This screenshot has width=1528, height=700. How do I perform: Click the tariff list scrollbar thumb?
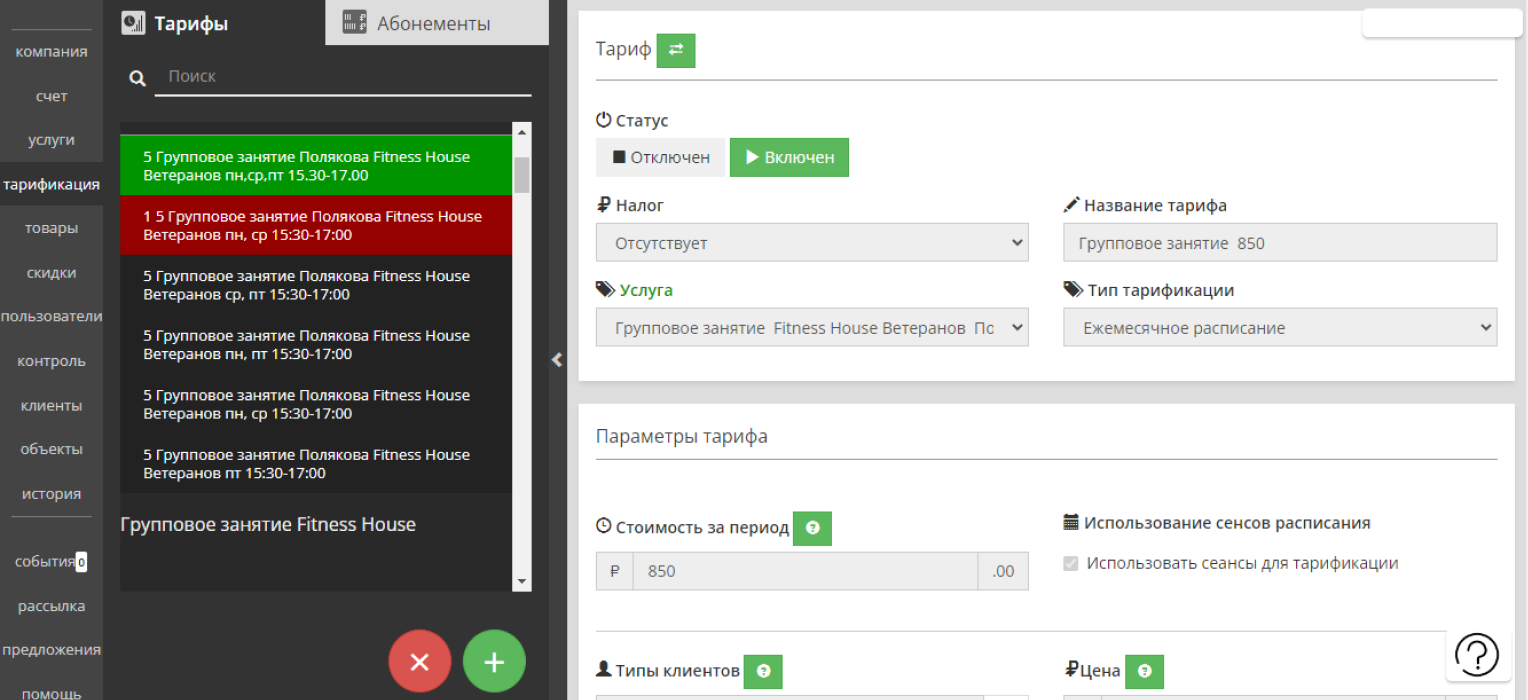click(x=521, y=174)
